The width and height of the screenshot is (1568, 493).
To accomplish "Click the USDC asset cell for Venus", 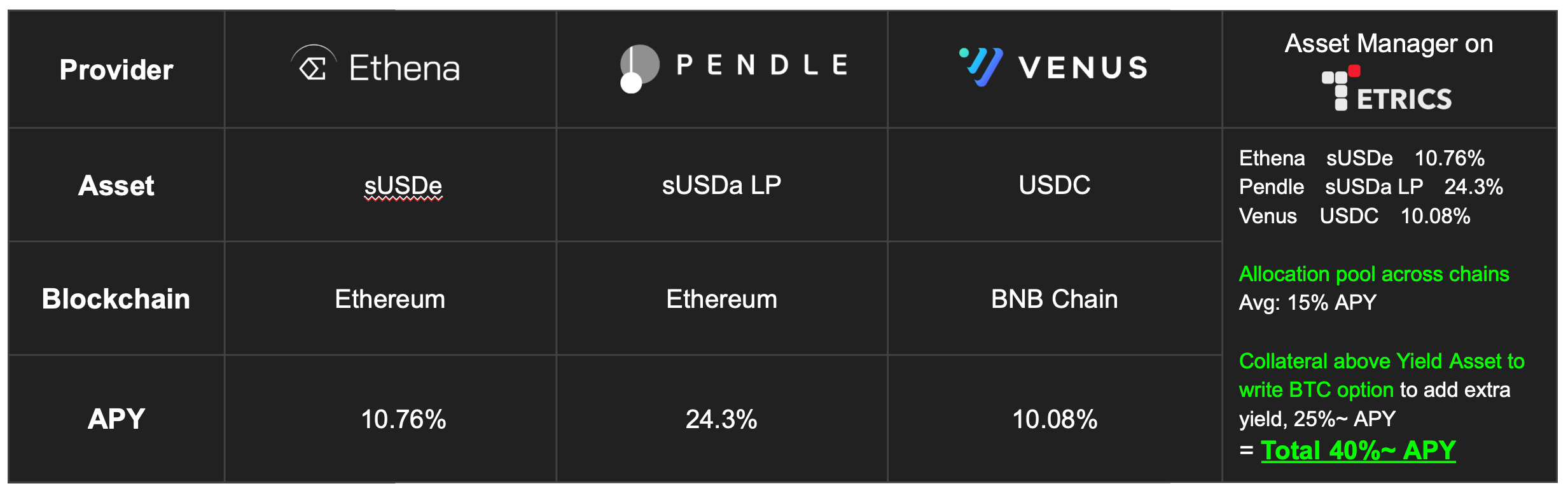I will coord(1054,185).
